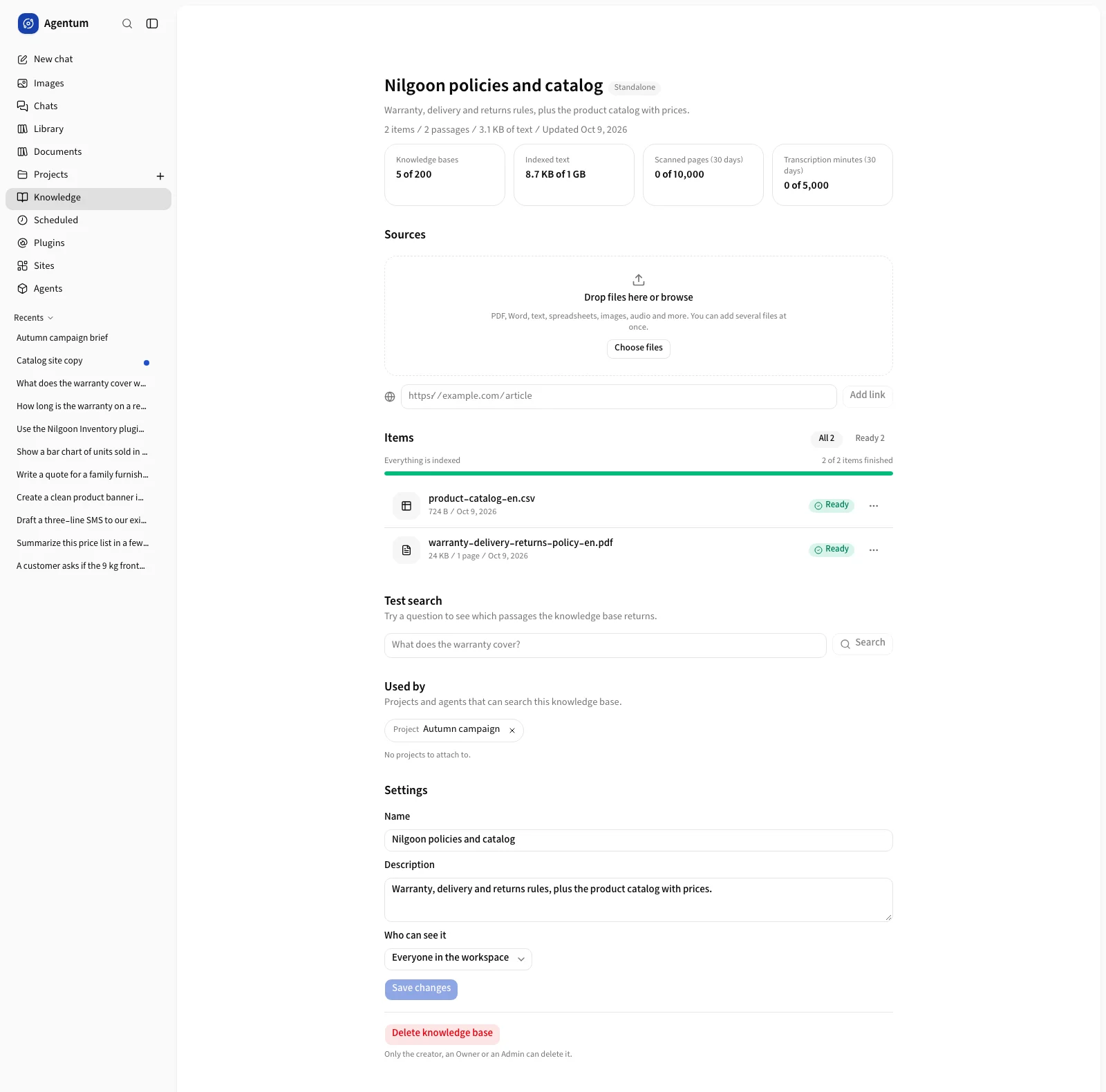1106x1092 pixels.
Task: Click the Add link button
Action: point(868,395)
